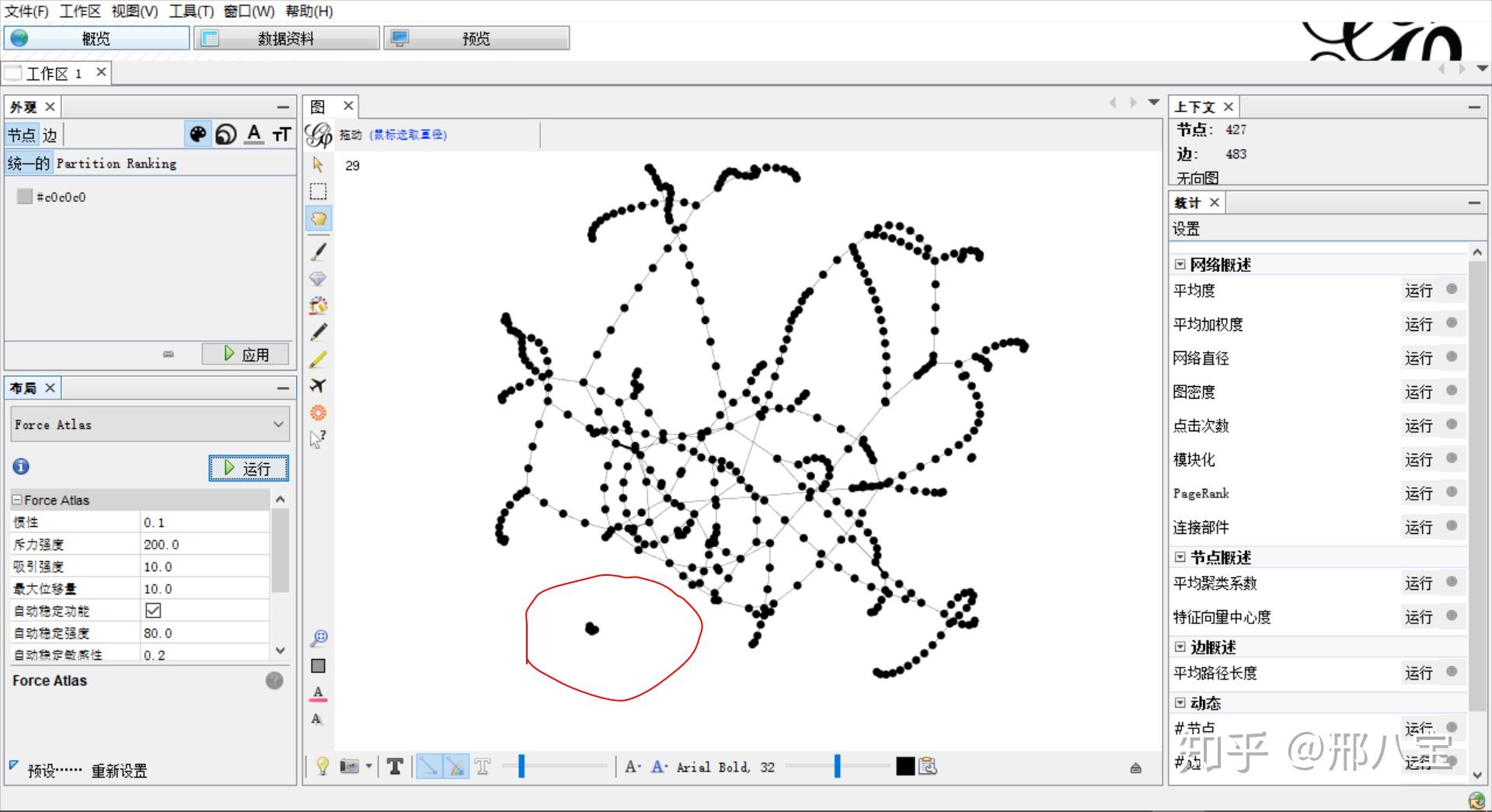1492x812 pixels.
Task: Click the black label color swatch
Action: (905, 767)
